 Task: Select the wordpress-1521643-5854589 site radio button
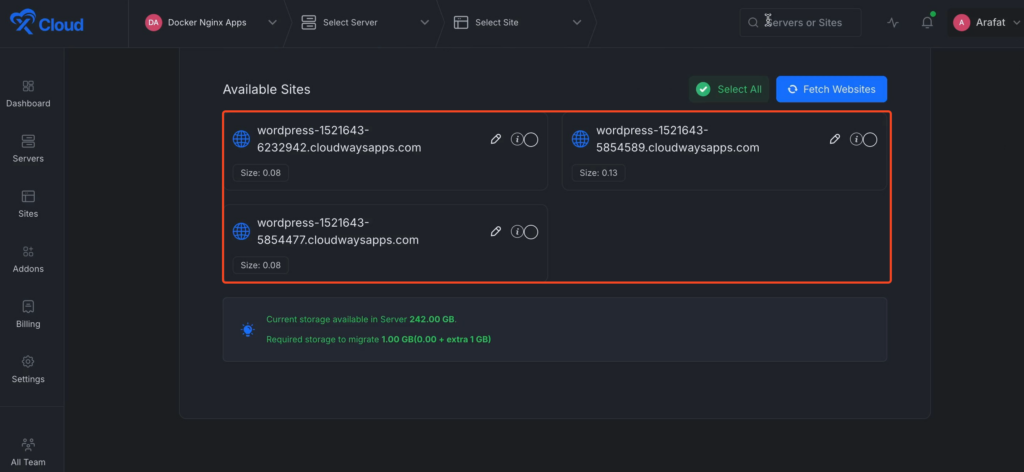tap(870, 140)
